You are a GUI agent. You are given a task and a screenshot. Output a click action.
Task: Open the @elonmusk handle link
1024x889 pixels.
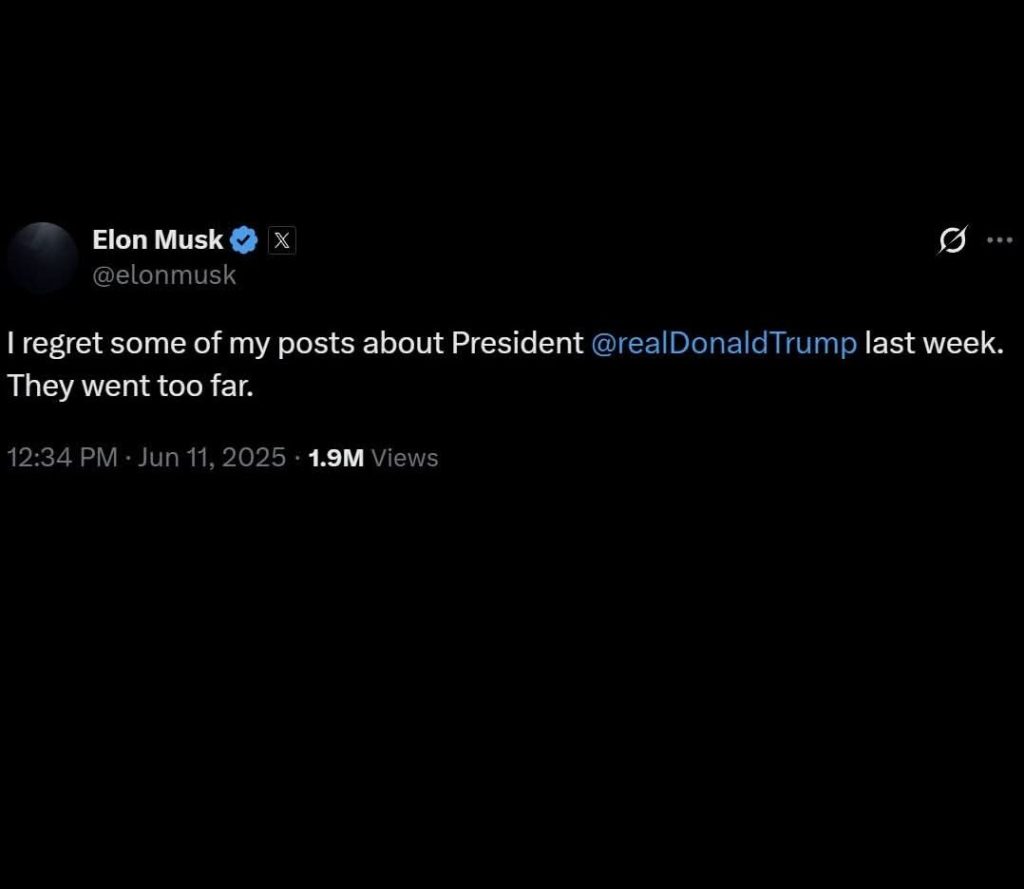click(x=164, y=276)
